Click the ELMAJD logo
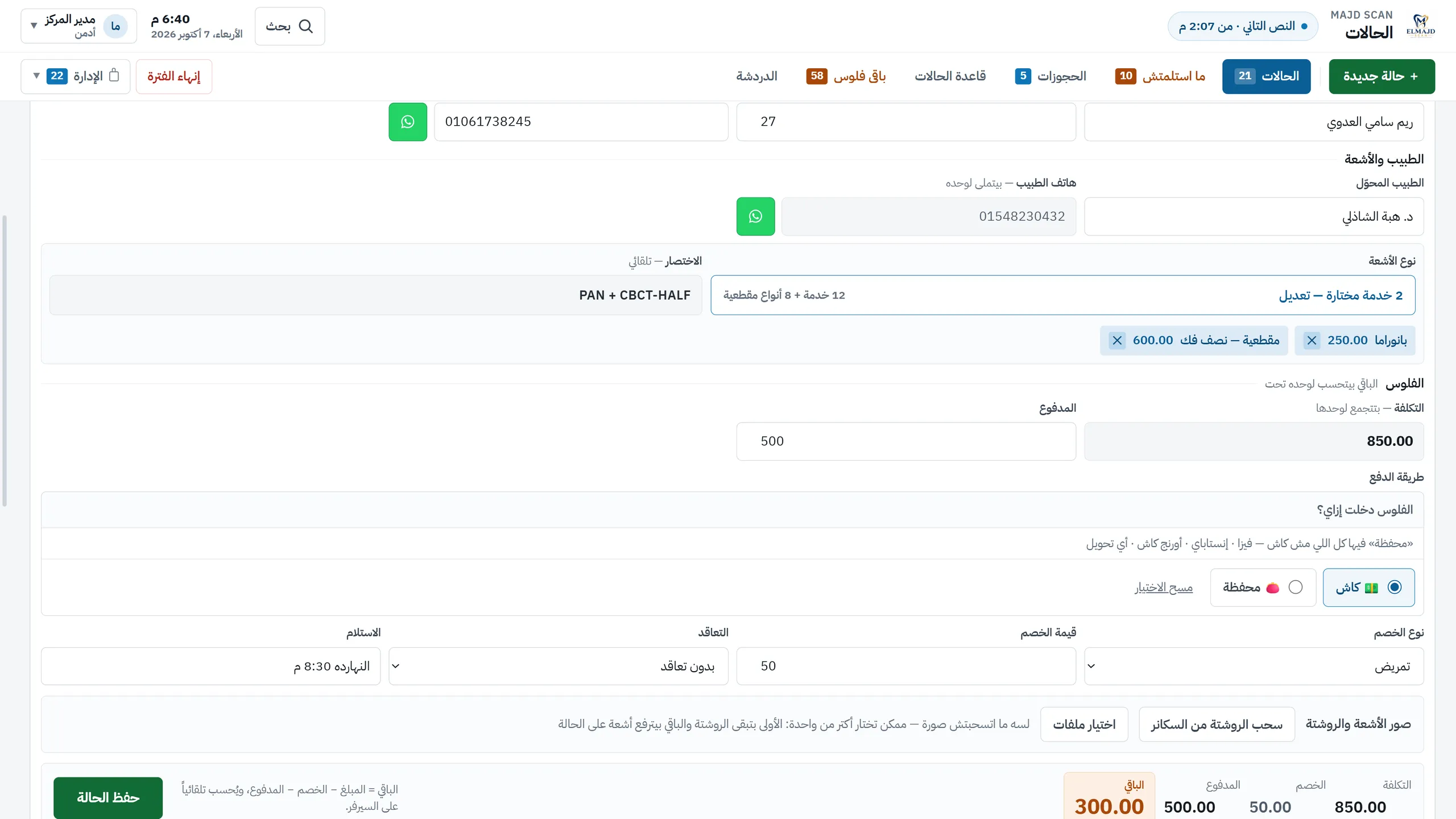 point(1420,26)
